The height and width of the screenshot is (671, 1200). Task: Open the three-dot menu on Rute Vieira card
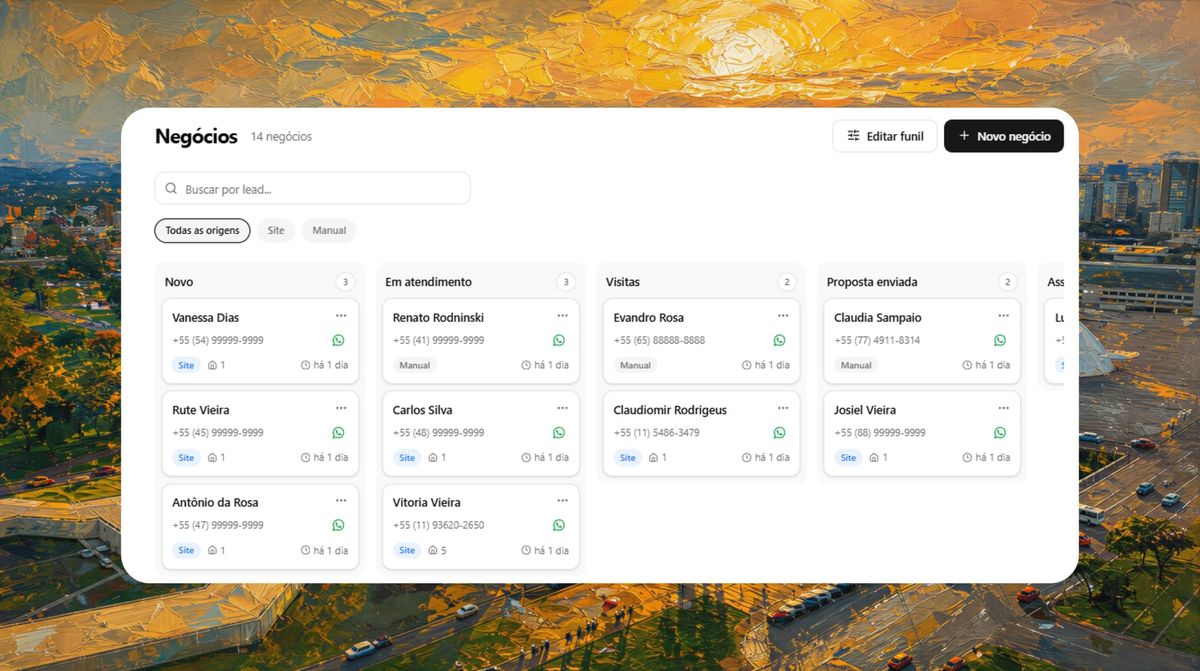click(x=341, y=408)
